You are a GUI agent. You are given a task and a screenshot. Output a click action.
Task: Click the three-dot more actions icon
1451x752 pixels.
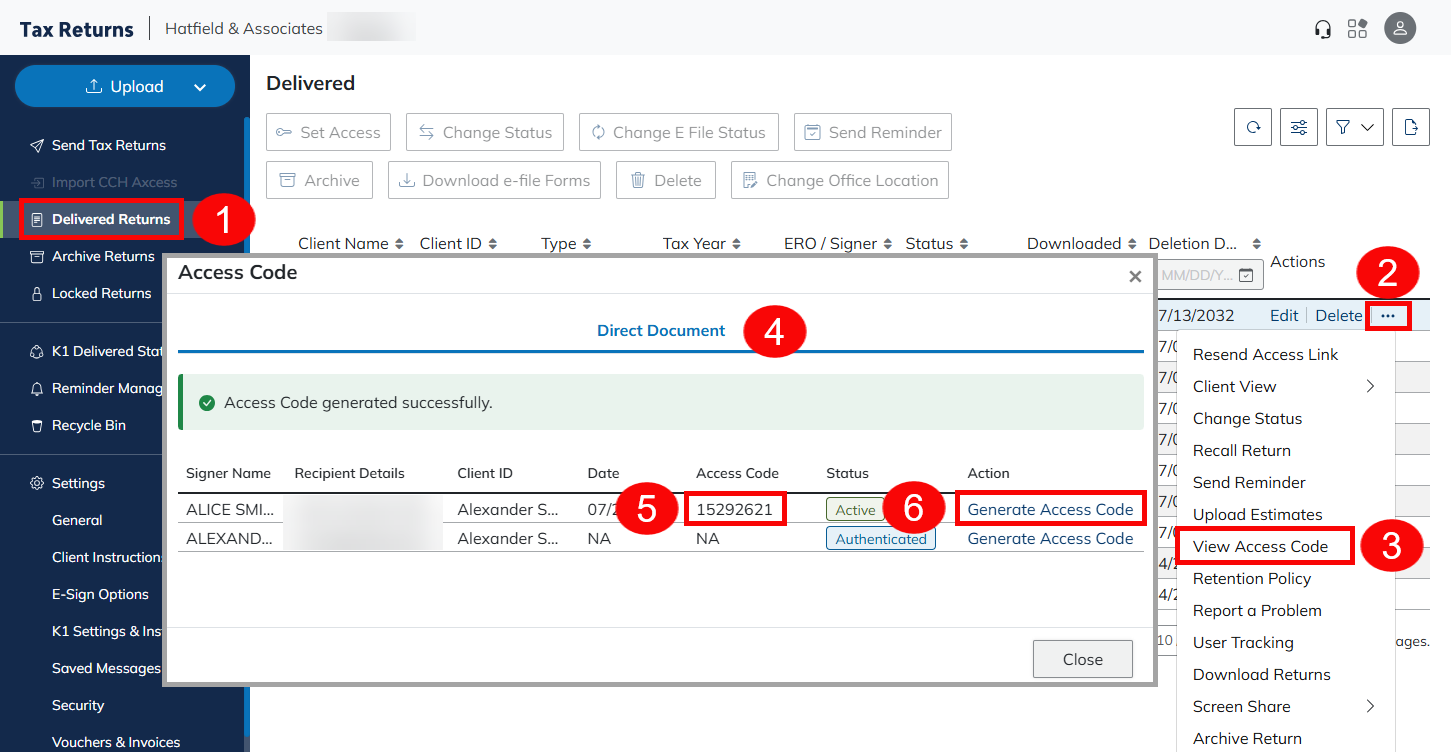[x=1388, y=315]
